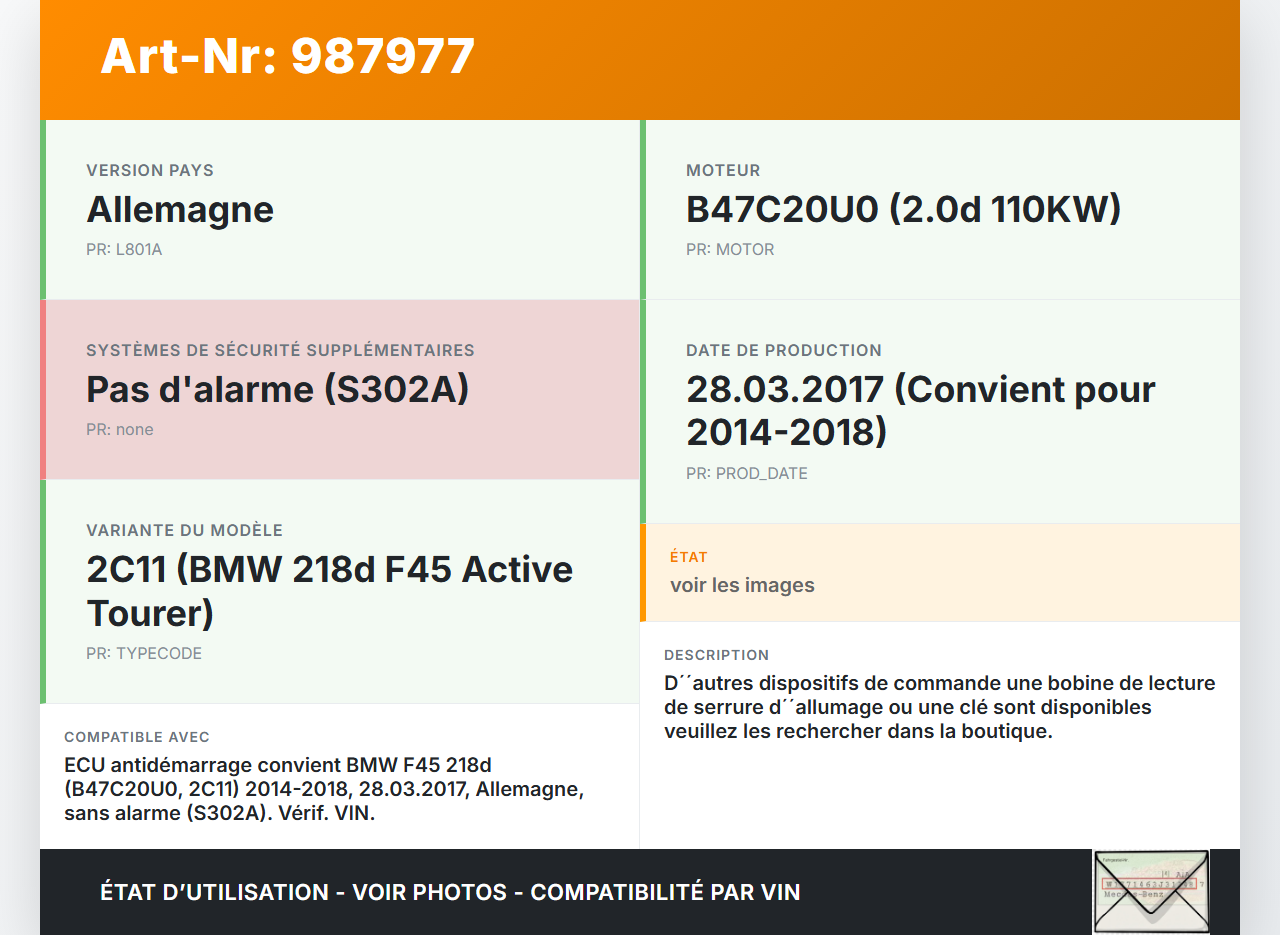Open the Compatibilité par VIN section
Viewport: 1280px width, 935px height.
[x=667, y=891]
